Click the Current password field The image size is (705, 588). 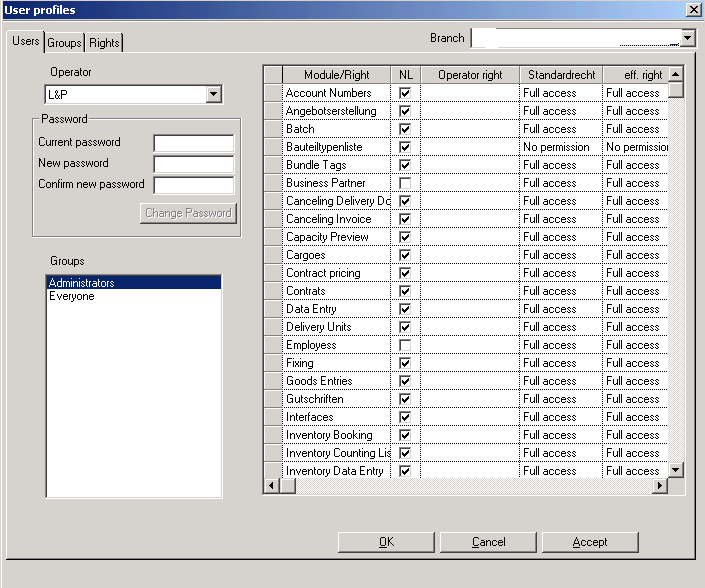pyautogui.click(x=193, y=143)
